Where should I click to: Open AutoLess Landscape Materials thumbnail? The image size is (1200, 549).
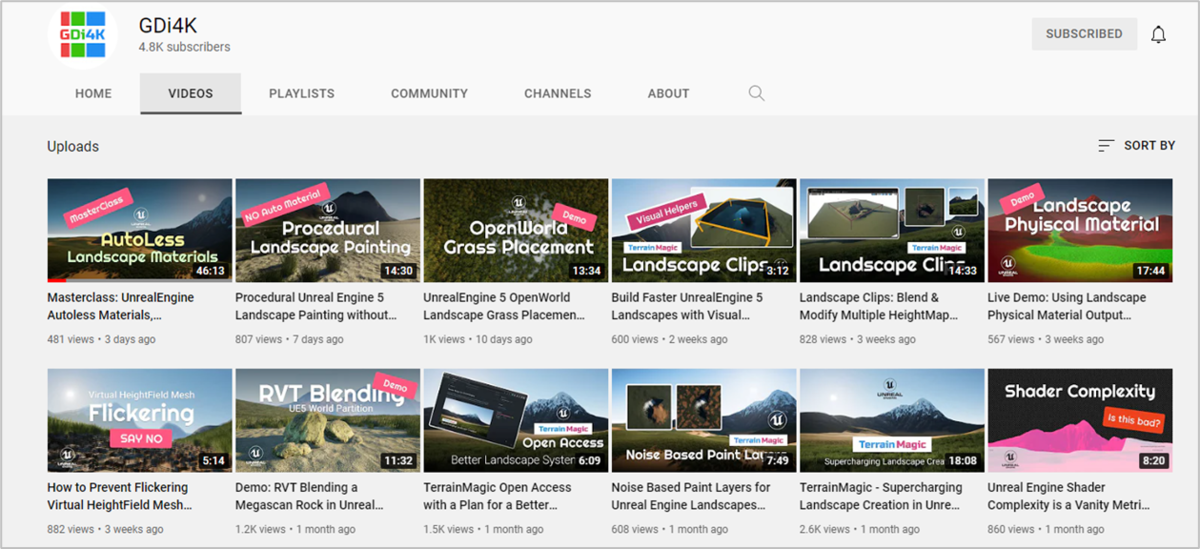click(139, 231)
